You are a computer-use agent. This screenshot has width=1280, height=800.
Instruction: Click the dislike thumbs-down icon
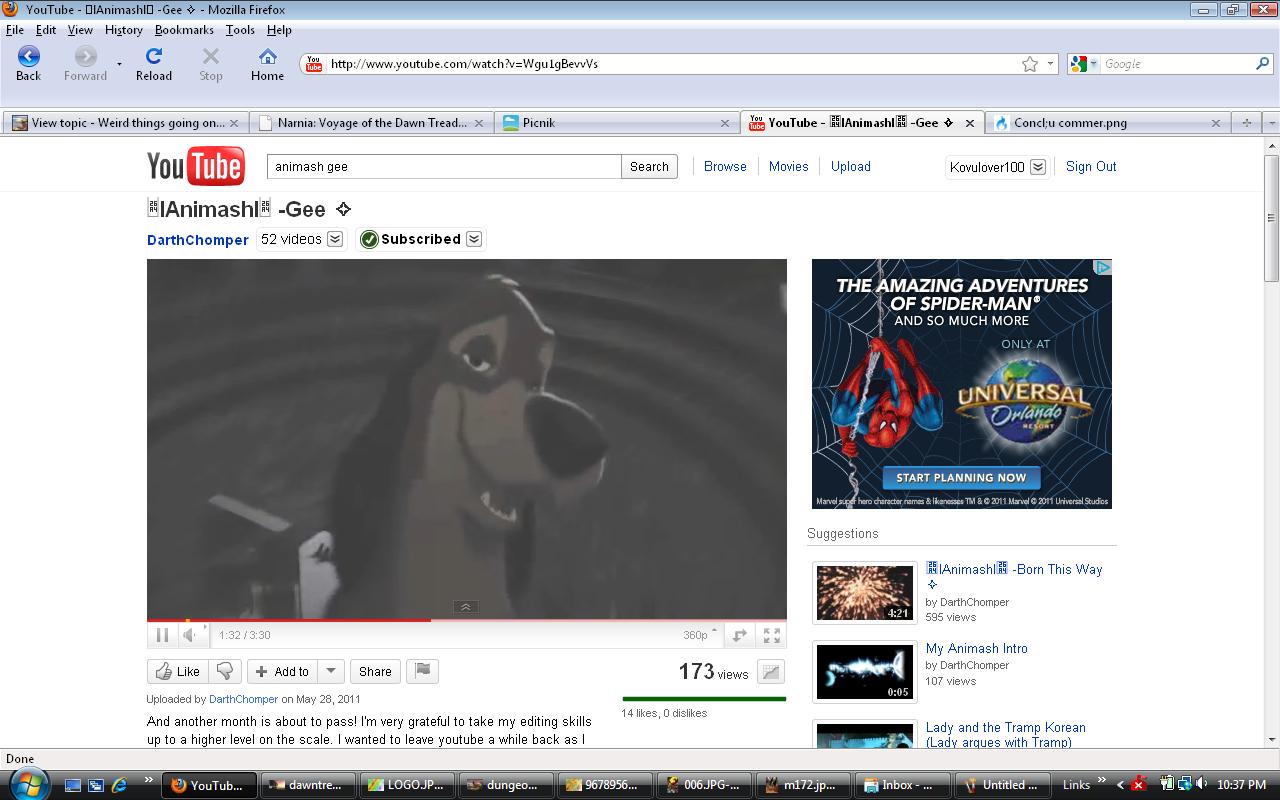pyautogui.click(x=225, y=671)
